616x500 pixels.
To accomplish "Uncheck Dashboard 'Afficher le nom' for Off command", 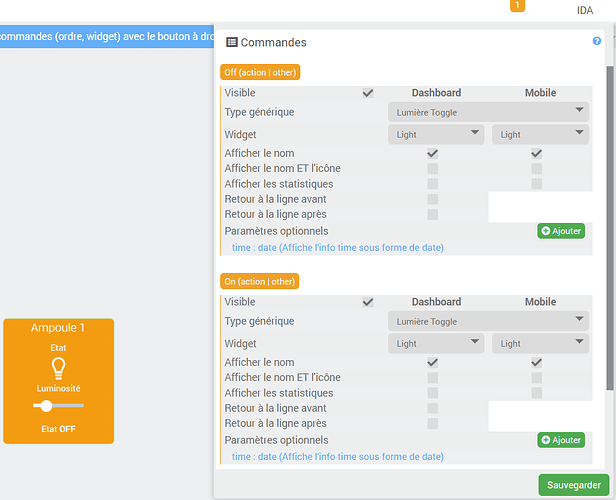I will tap(432, 154).
